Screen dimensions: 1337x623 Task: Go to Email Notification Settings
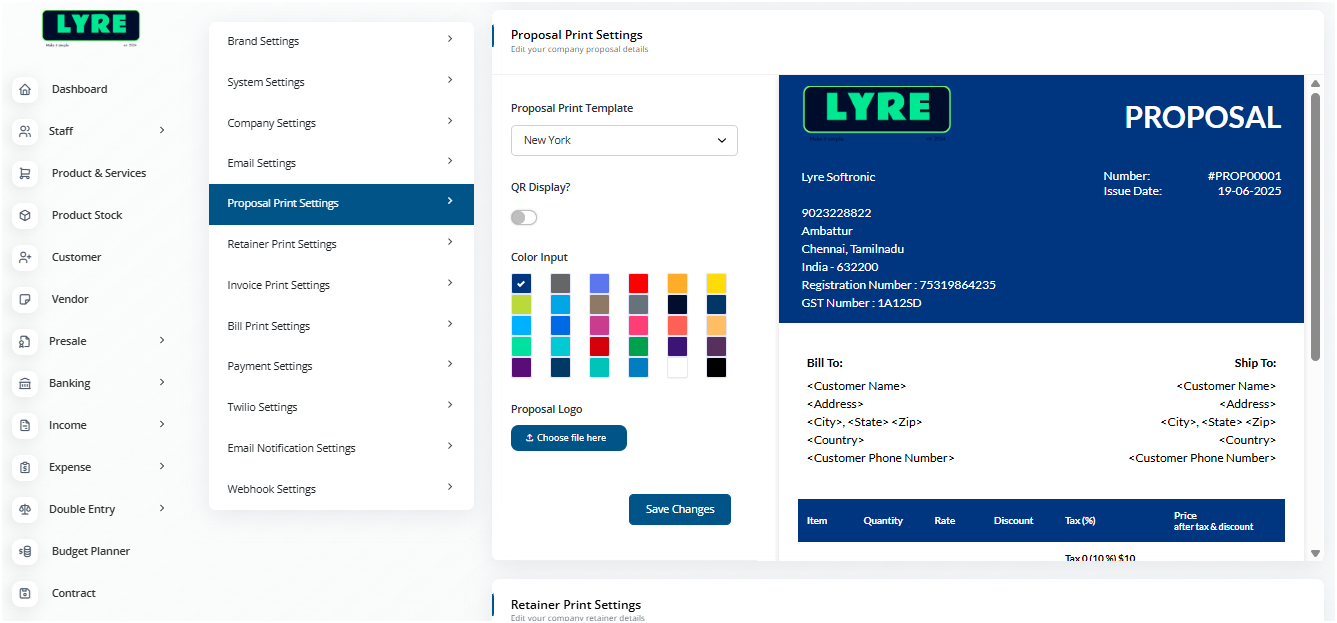(340, 448)
